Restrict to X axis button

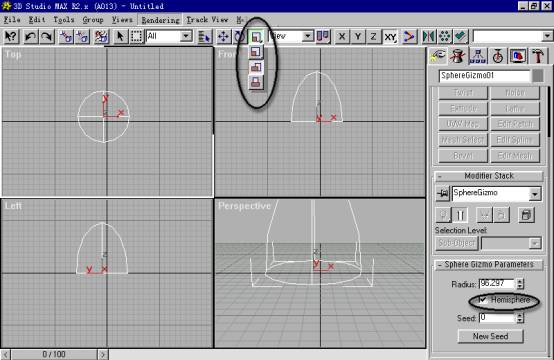pyautogui.click(x=342, y=36)
